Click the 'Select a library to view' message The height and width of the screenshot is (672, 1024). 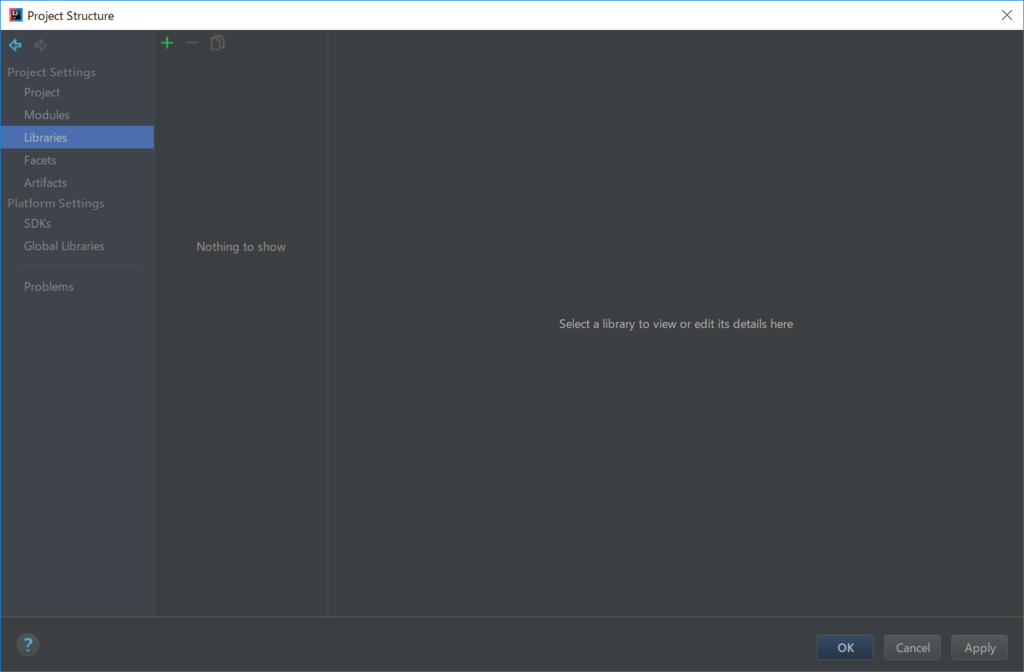(x=676, y=324)
